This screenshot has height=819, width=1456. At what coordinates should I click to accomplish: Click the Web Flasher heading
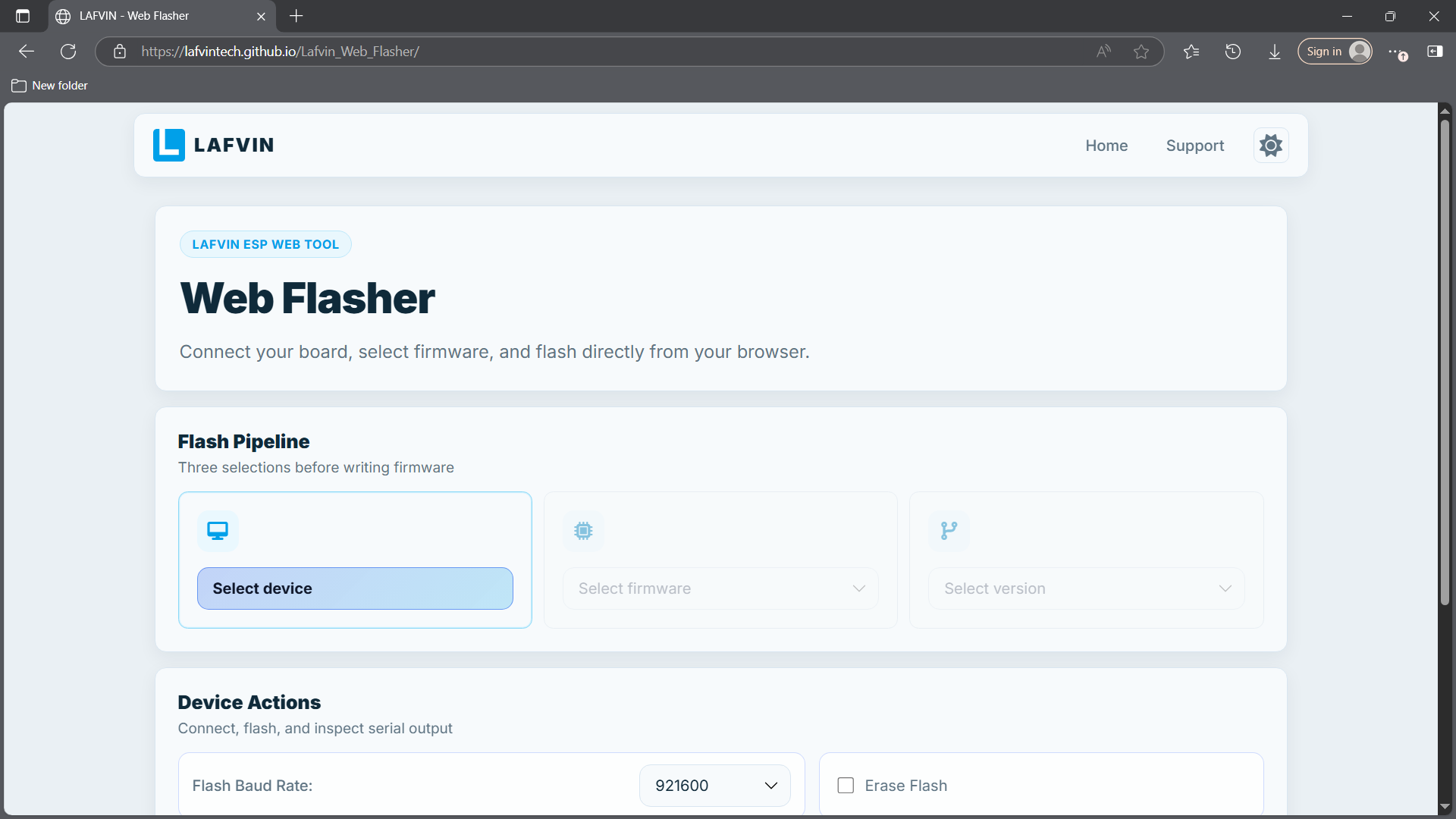pyautogui.click(x=307, y=298)
